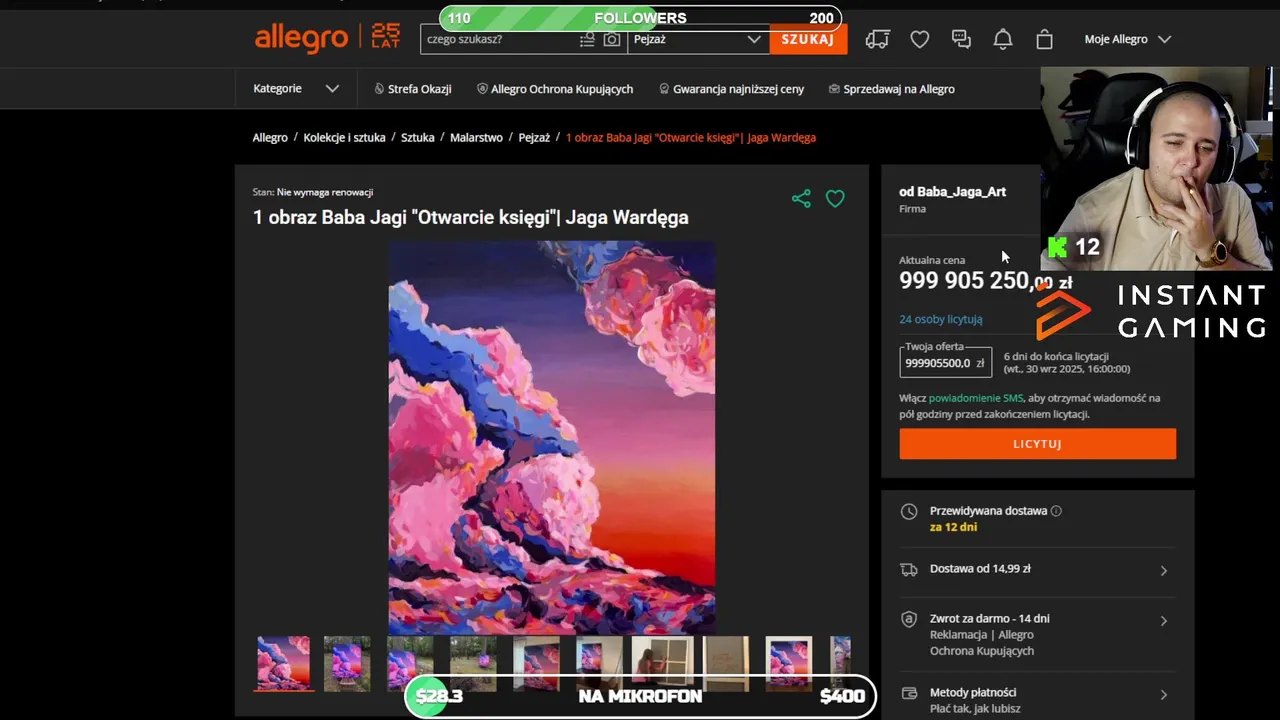1280x720 pixels.
Task: Go to Sztuka breadcrumb
Action: 418,137
